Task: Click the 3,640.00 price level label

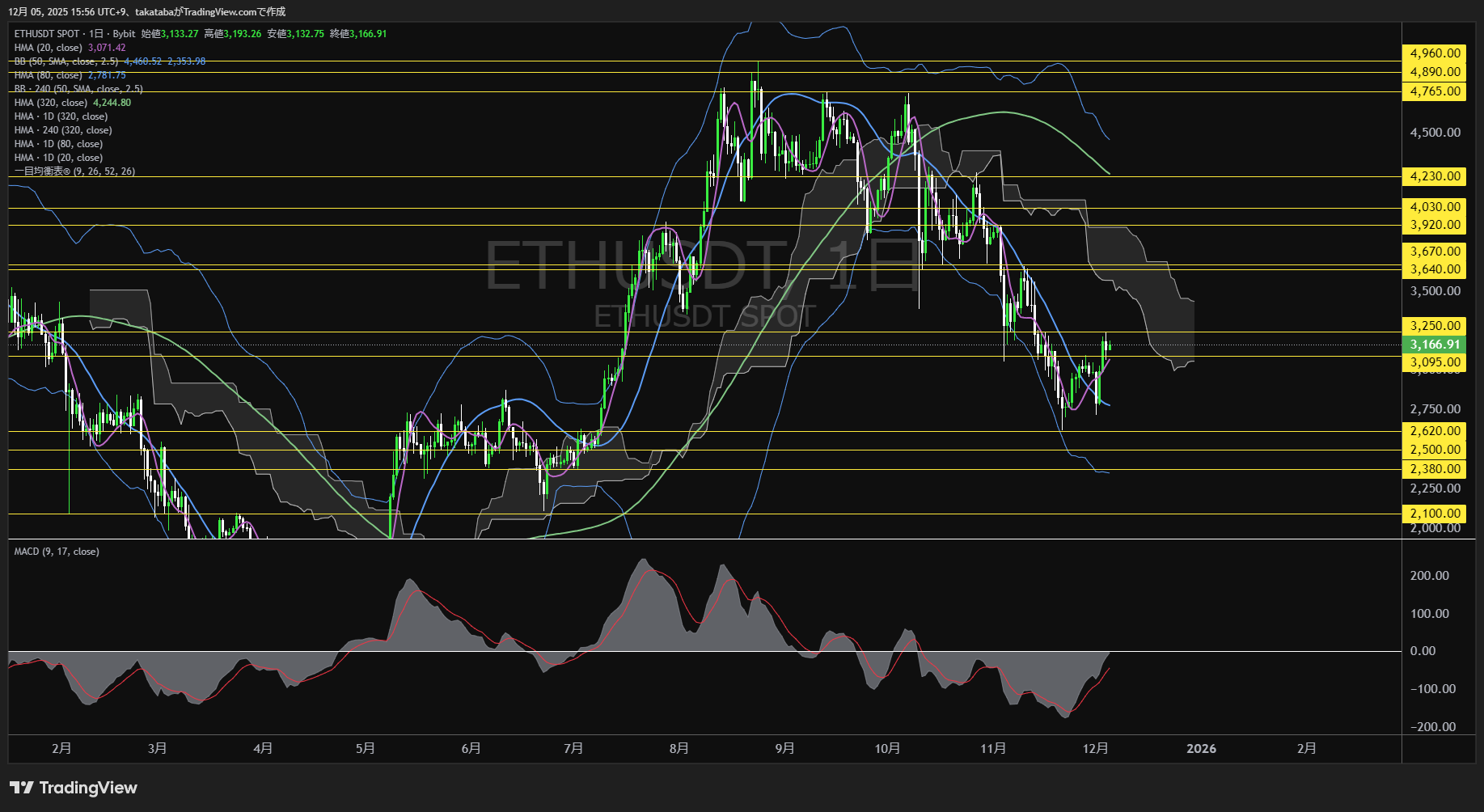Action: coord(1435,269)
